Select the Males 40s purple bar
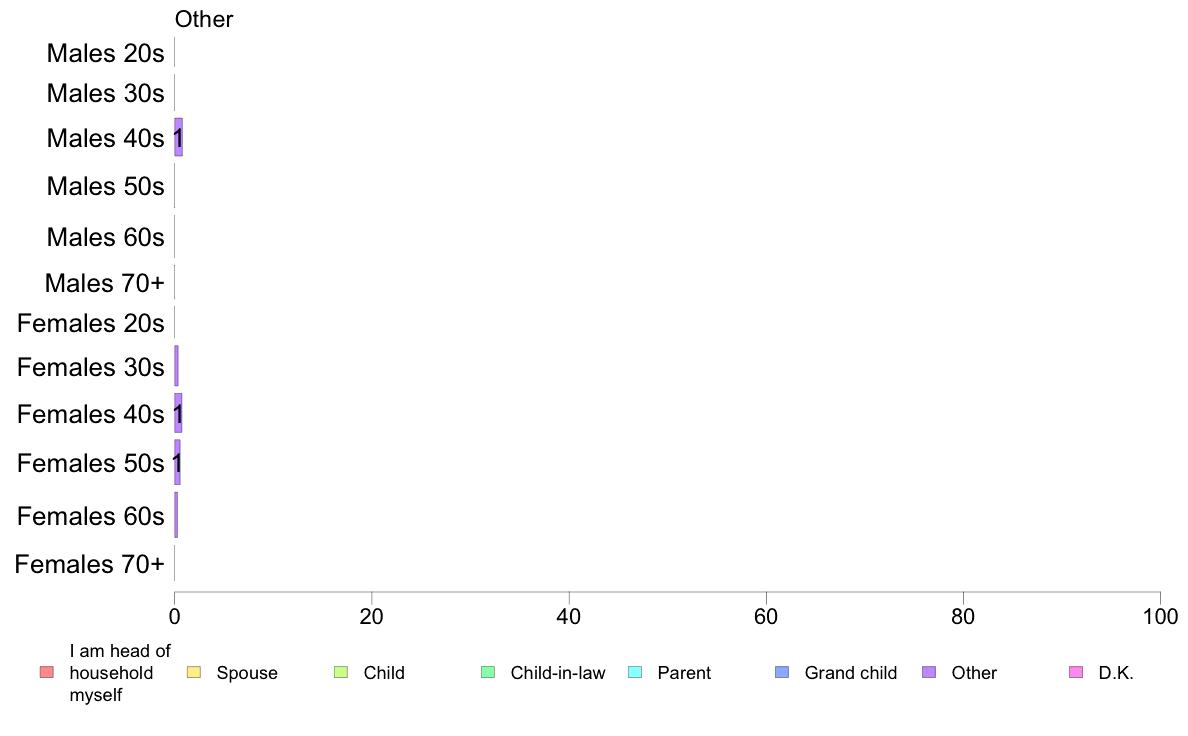The image size is (1188, 736). coord(179,137)
